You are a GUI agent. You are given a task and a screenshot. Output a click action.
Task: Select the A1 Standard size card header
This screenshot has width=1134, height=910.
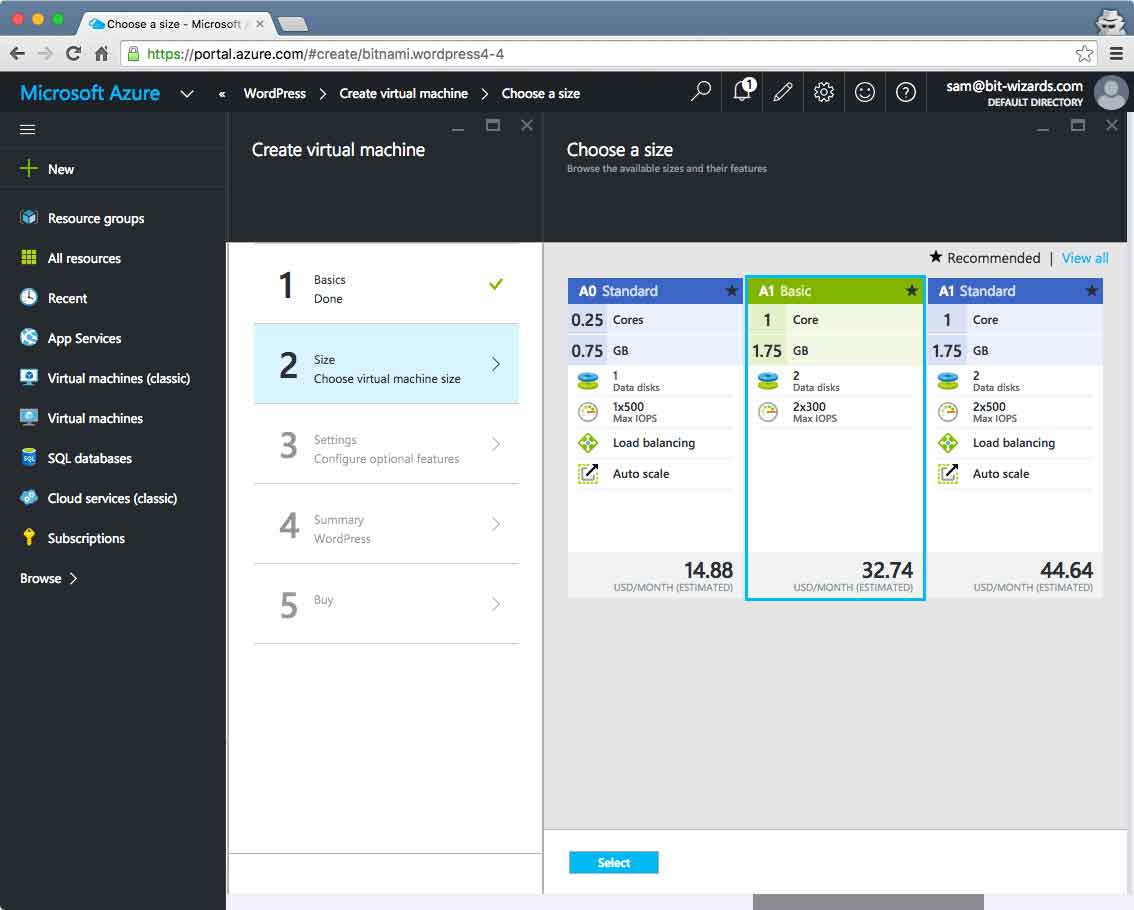tap(1015, 291)
